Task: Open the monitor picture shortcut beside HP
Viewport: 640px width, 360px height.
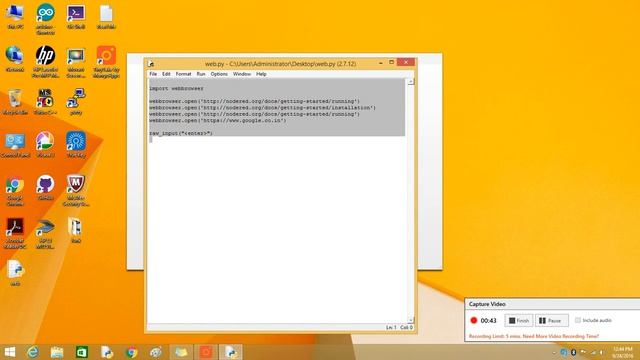Action: [x=76, y=61]
